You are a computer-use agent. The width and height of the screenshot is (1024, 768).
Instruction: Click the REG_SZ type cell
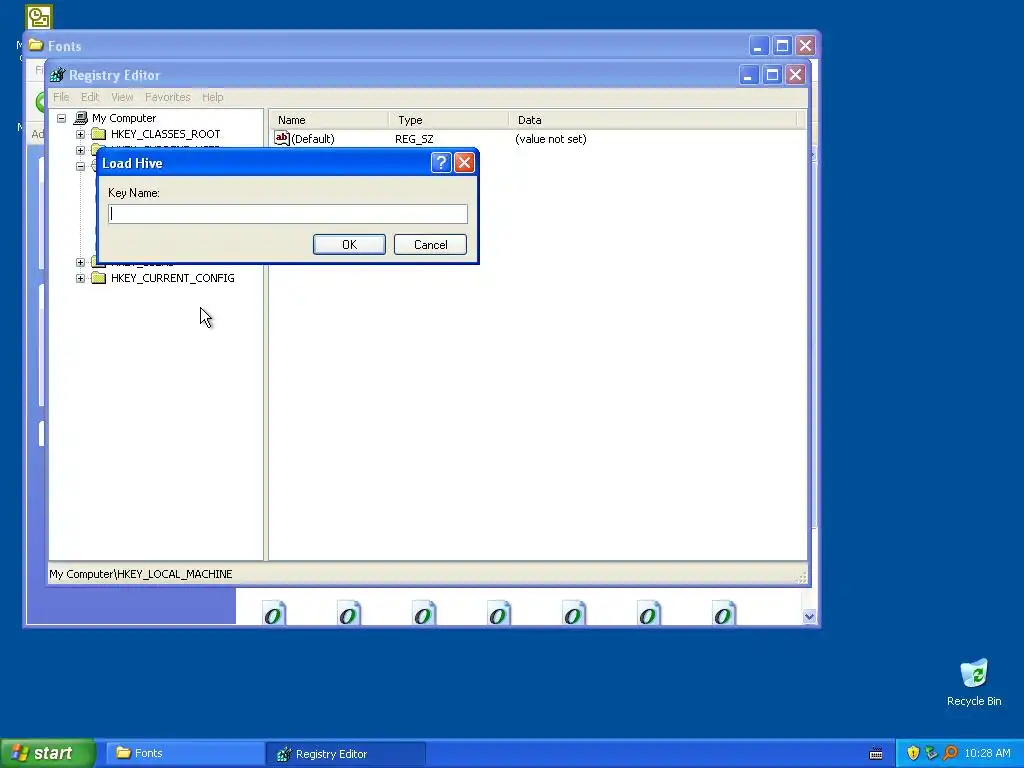[414, 139]
